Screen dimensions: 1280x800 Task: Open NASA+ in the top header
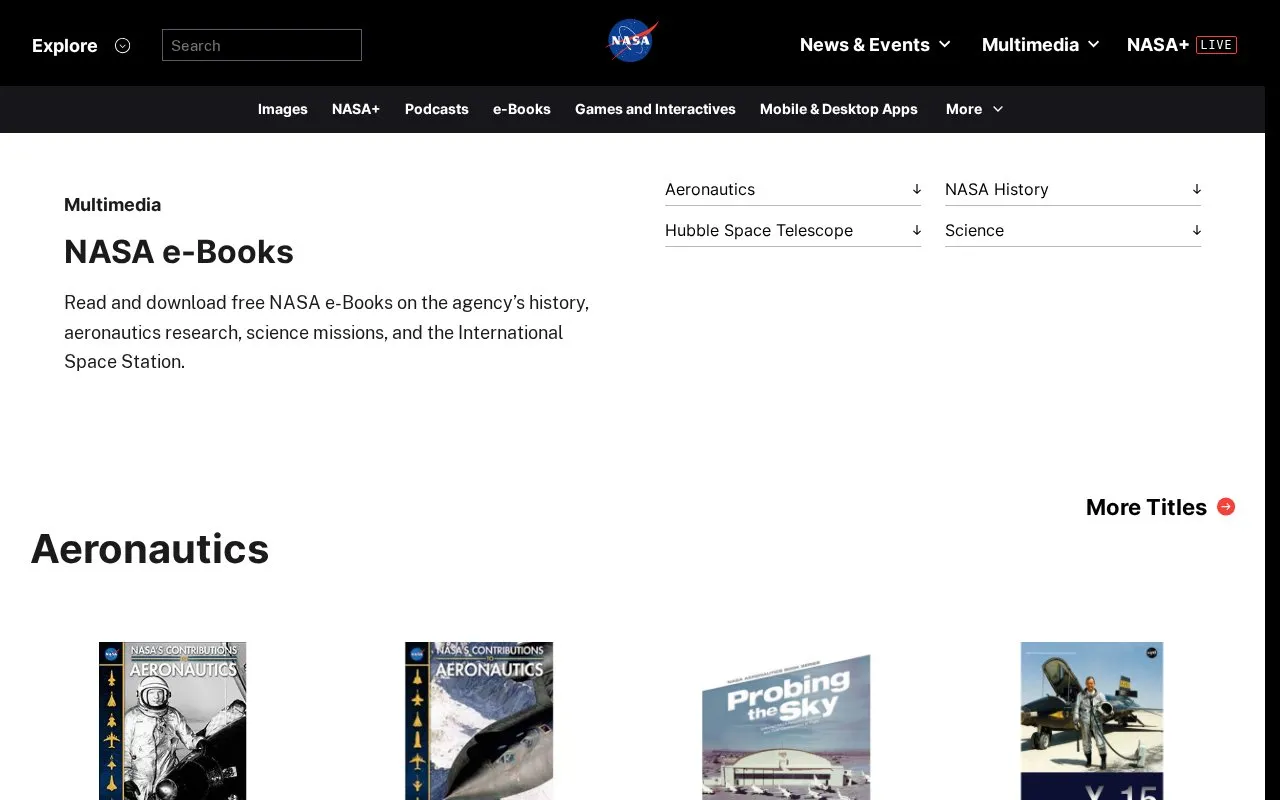[1158, 45]
